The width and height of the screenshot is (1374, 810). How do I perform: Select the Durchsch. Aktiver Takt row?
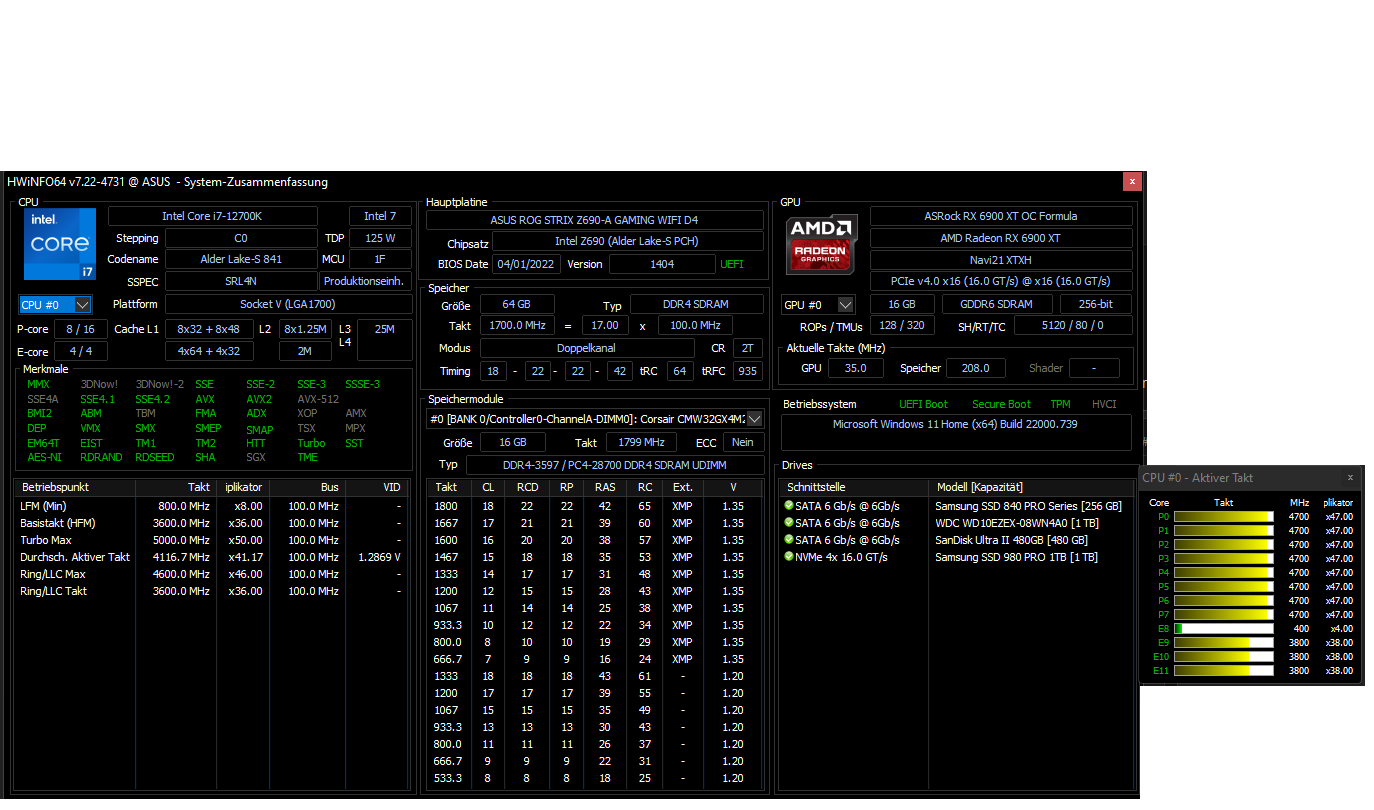(x=212, y=557)
